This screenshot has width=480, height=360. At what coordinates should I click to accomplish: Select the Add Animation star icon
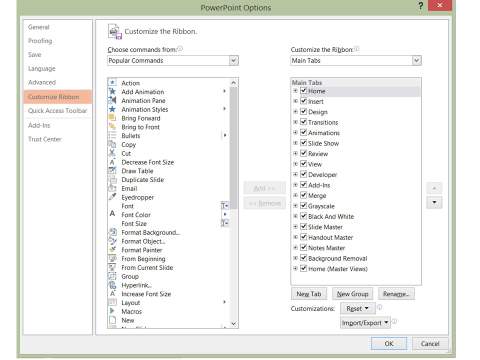112,91
